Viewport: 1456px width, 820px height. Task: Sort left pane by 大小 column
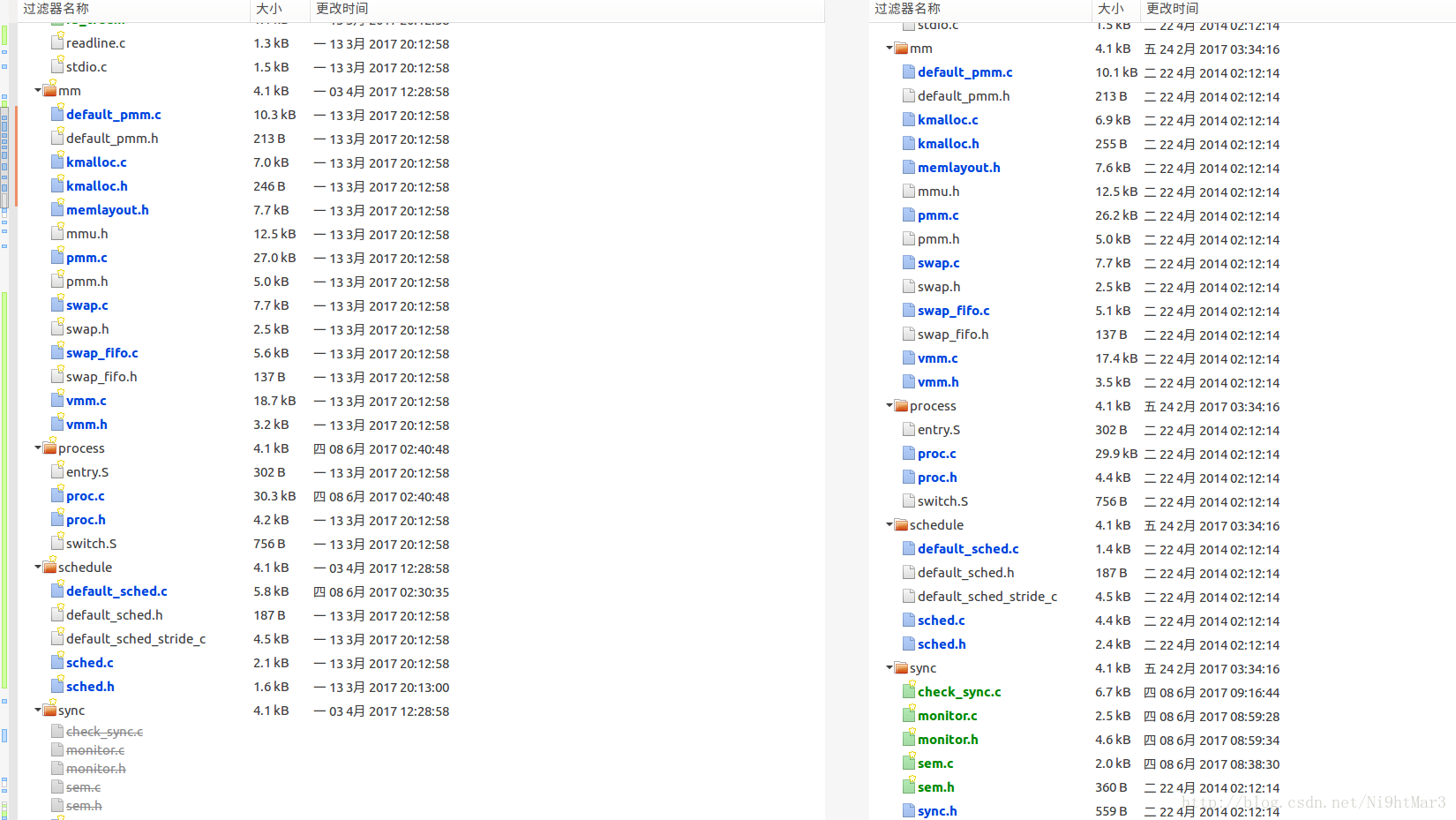coord(280,9)
